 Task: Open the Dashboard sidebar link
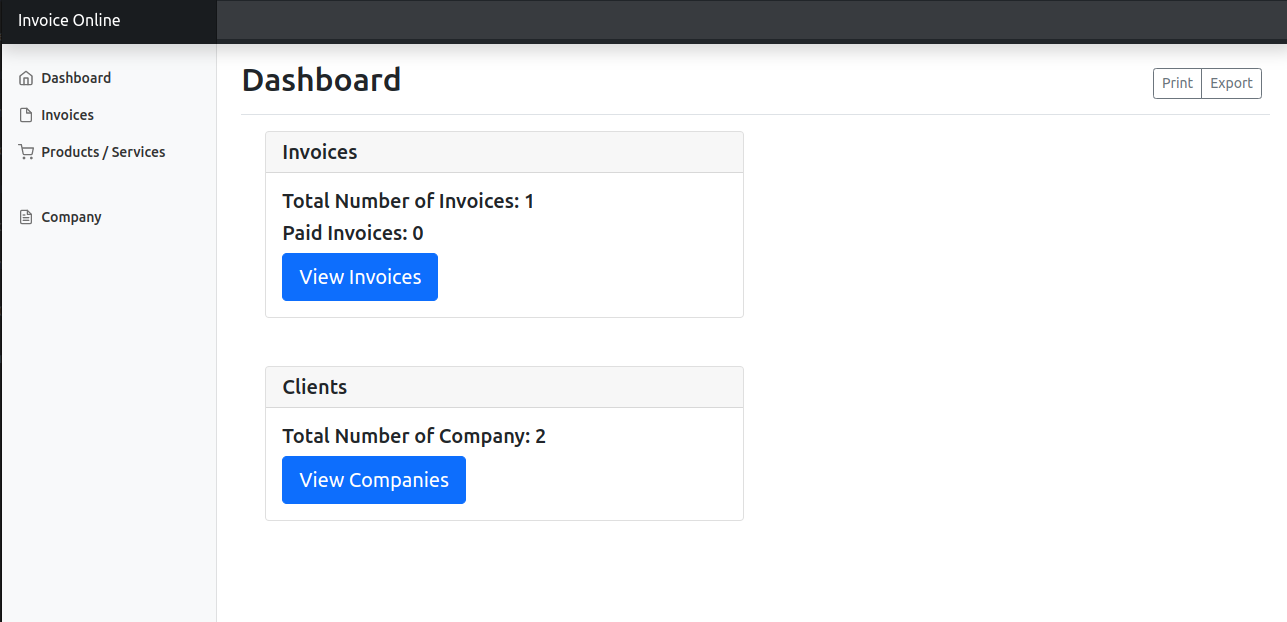coord(76,78)
